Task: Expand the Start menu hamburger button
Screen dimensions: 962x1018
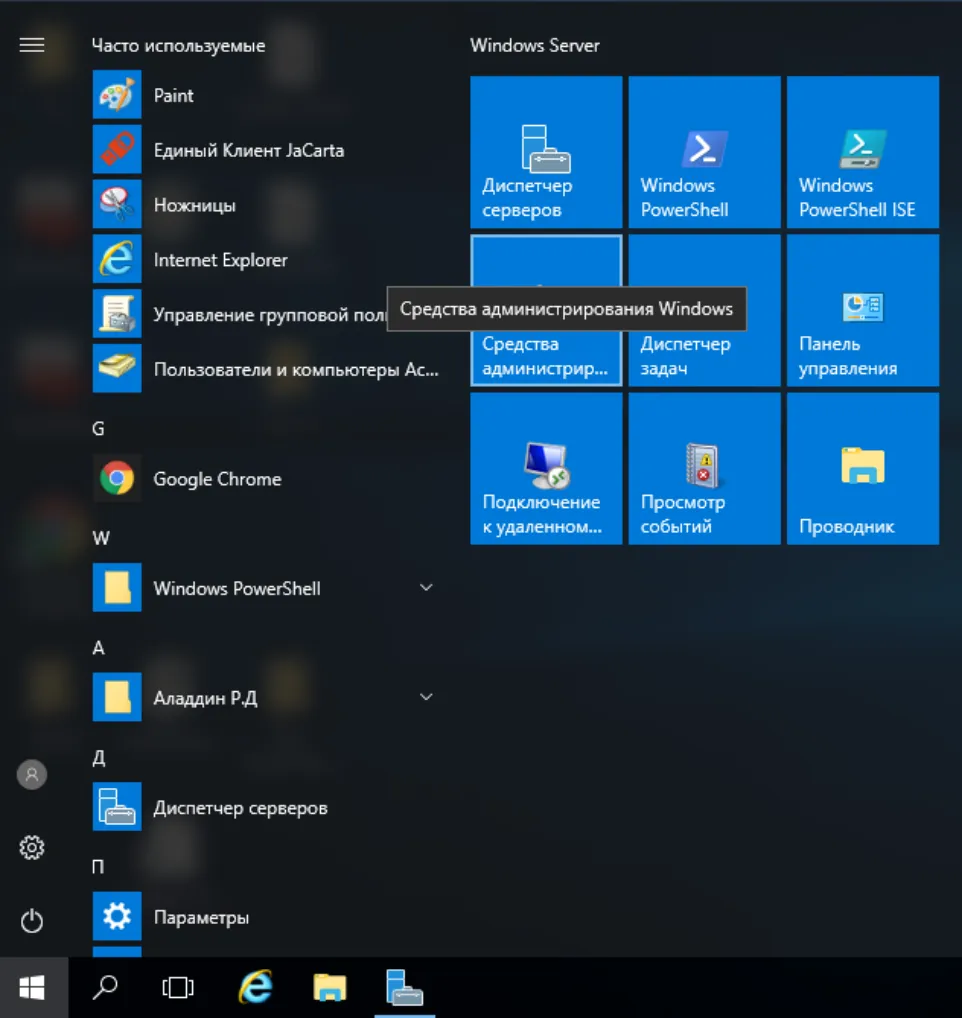Action: pyautogui.click(x=32, y=45)
